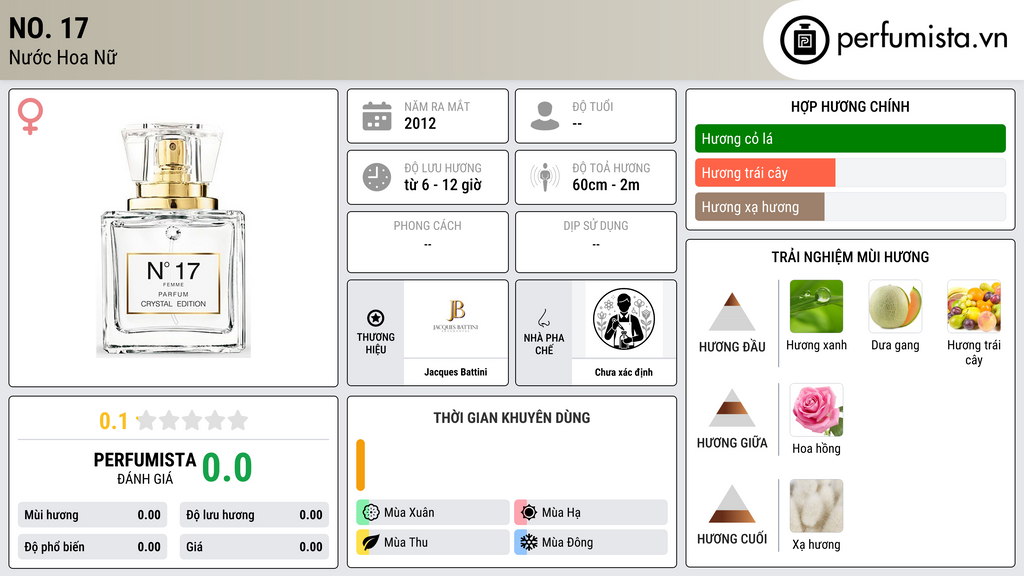Viewport: 1024px width, 576px height.
Task: Select the Xạ hương musk image
Action: click(x=816, y=505)
